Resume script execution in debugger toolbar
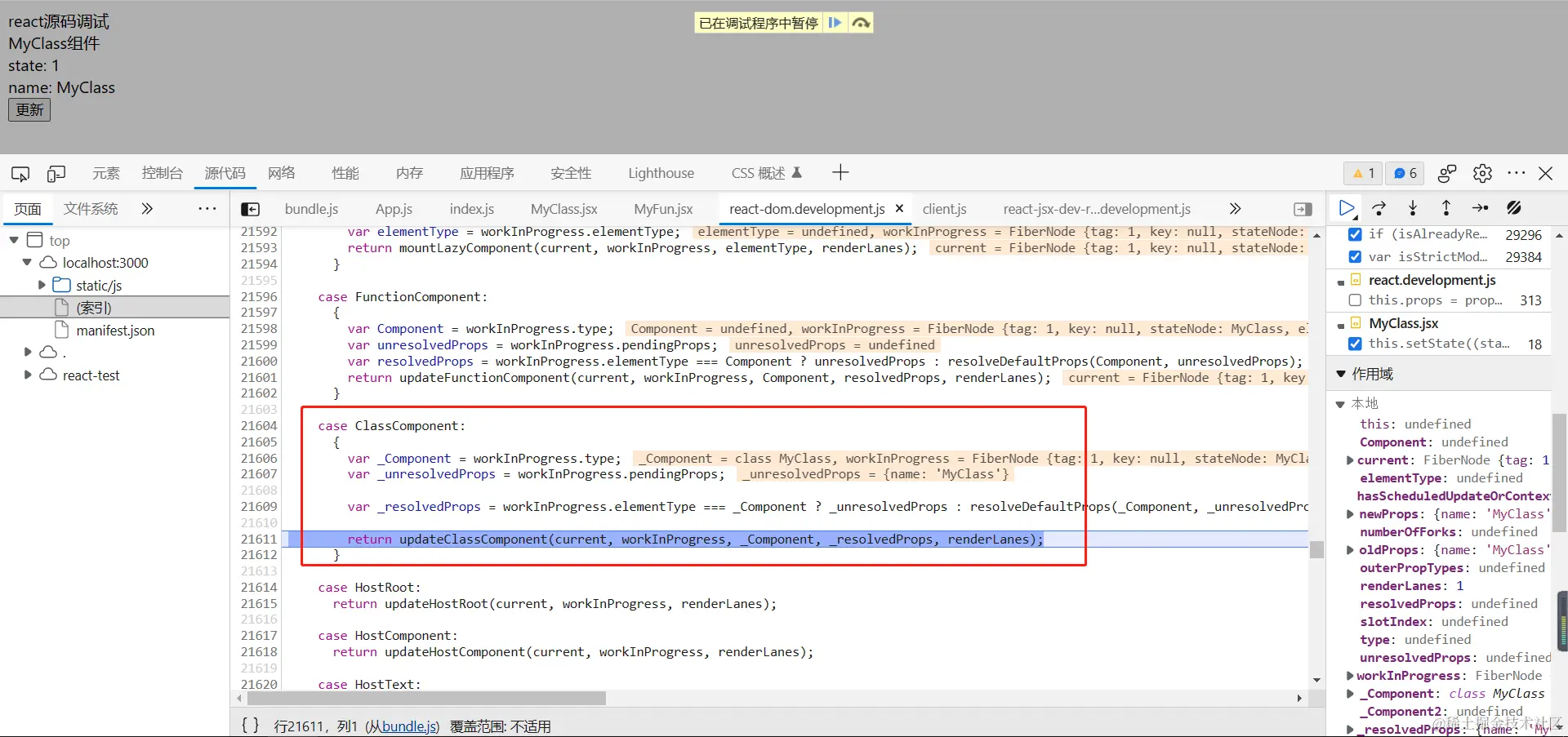The width and height of the screenshot is (1568, 737). point(1347,208)
